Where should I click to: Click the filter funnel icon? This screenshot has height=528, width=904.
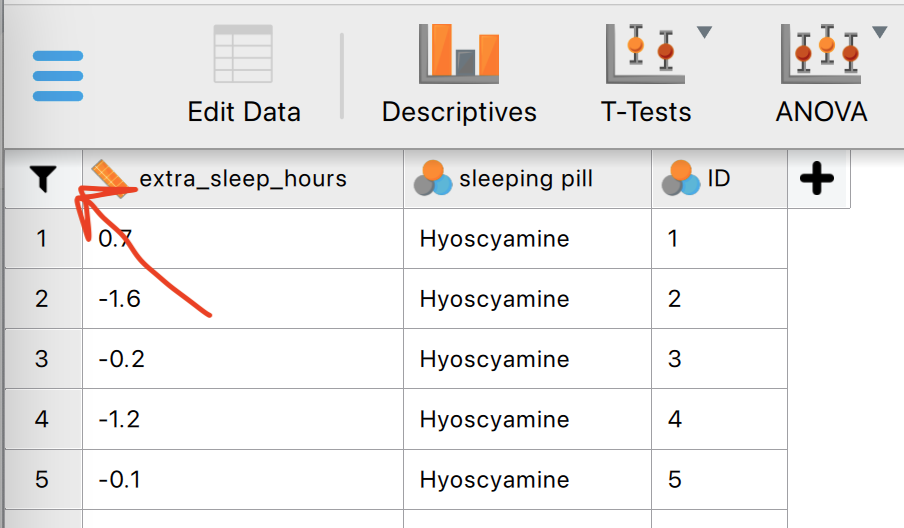(x=43, y=179)
